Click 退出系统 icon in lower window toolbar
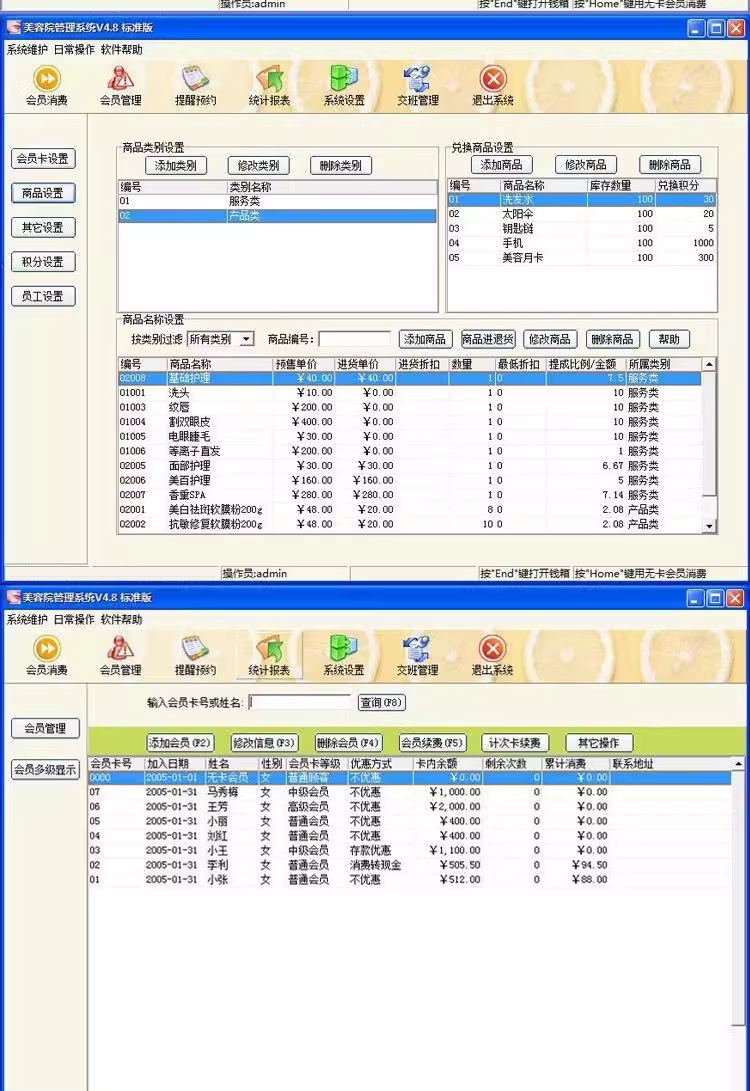Image resolution: width=750 pixels, height=1091 pixels. click(x=493, y=655)
